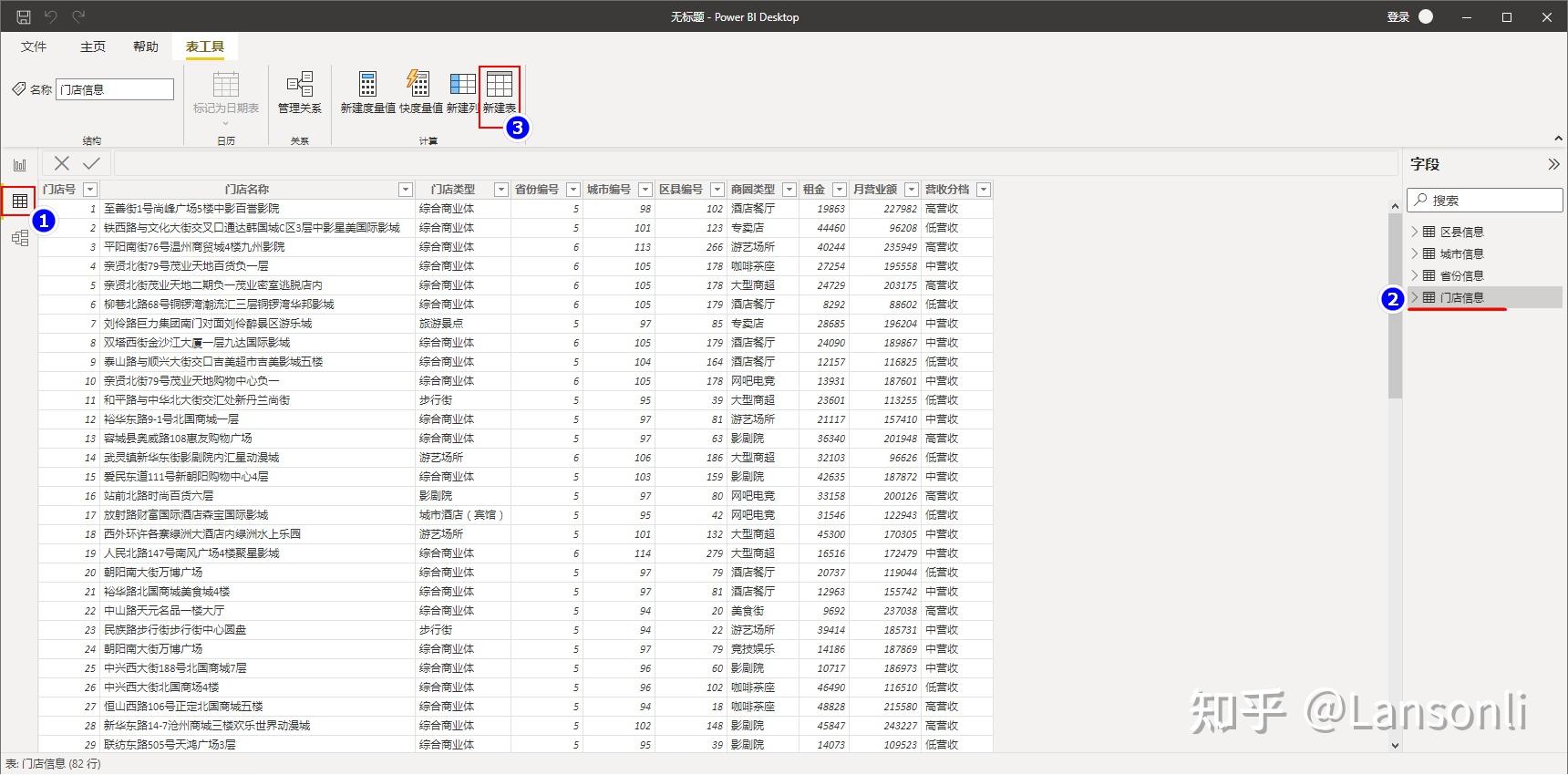Select the 月营业额 column header text

[x=875, y=190]
